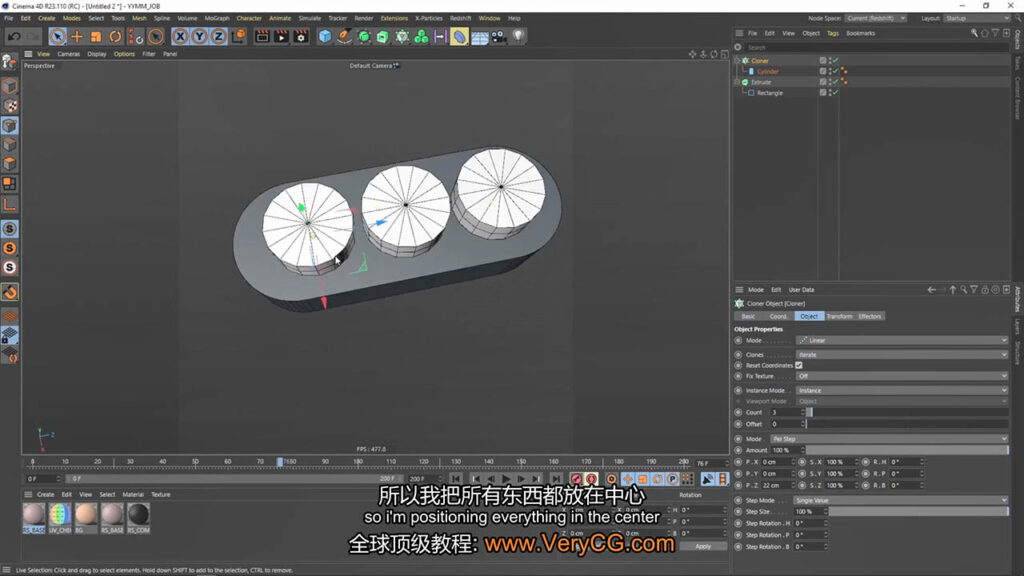Toggle Reset Coordinates checkbox
The height and width of the screenshot is (576, 1024).
click(799, 365)
